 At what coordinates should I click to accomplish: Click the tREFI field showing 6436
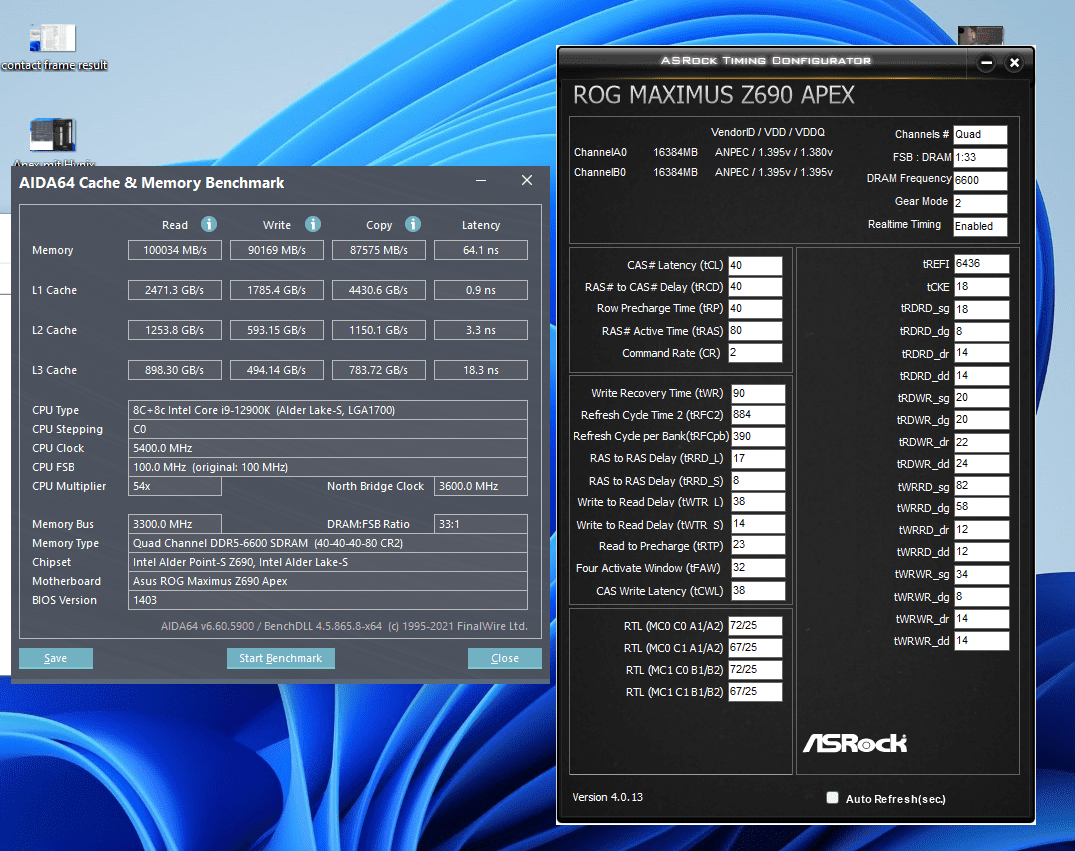coord(981,263)
